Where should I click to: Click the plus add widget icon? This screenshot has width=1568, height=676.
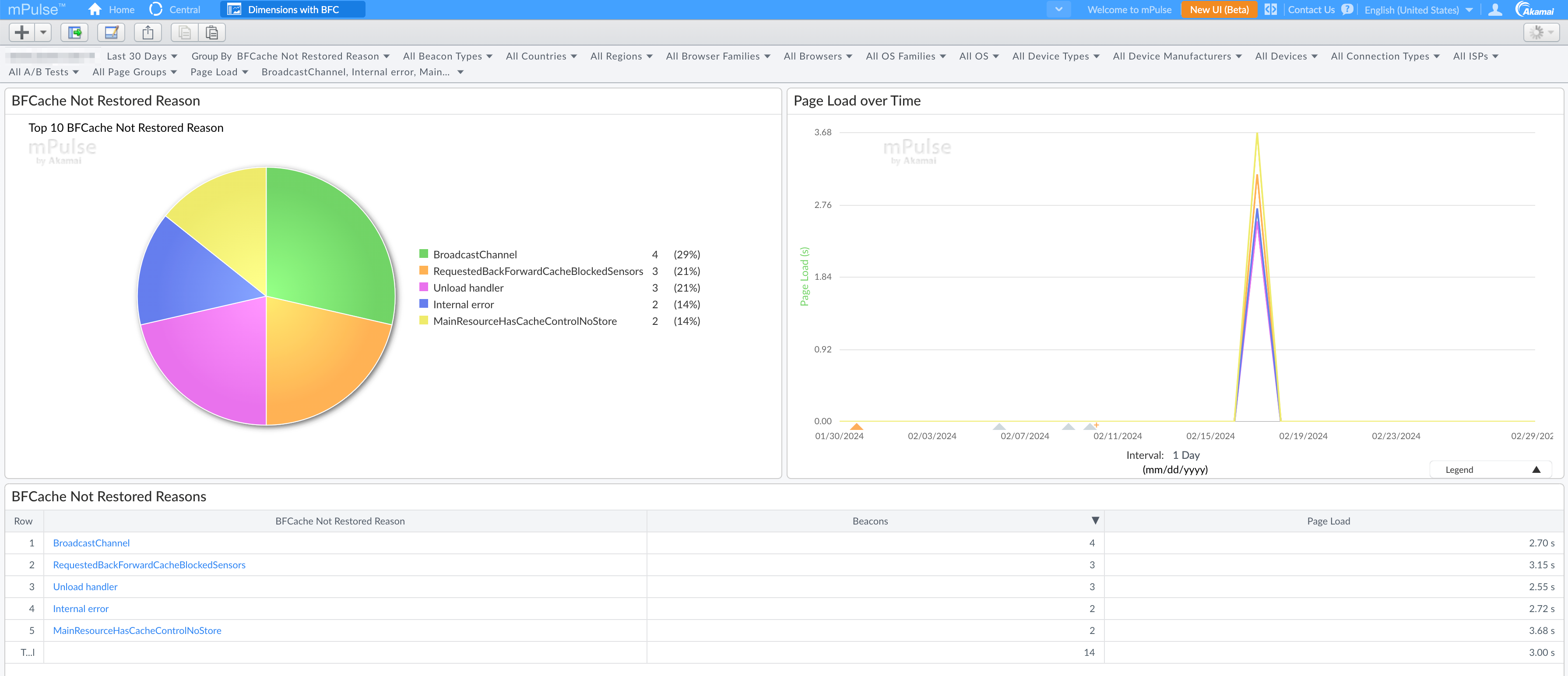point(22,32)
